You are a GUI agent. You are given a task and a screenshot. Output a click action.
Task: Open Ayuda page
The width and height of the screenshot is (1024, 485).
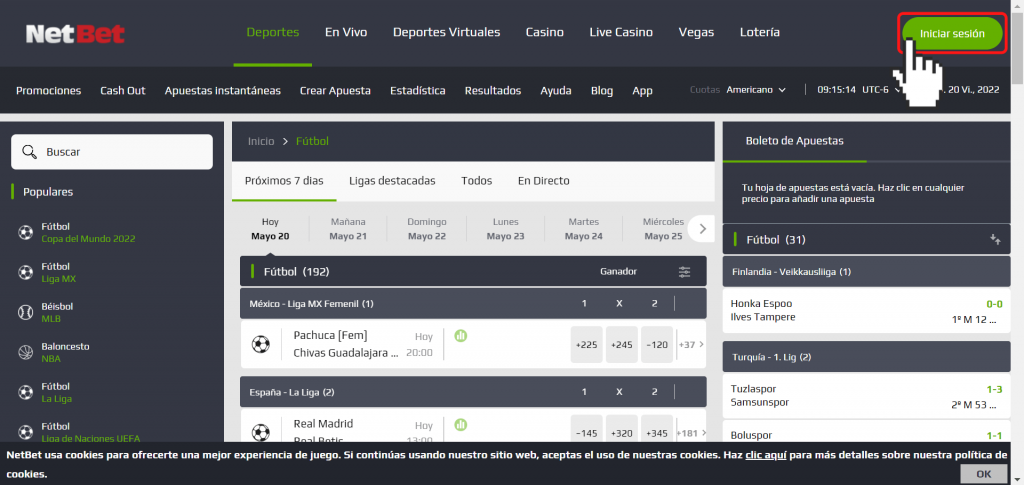click(556, 91)
